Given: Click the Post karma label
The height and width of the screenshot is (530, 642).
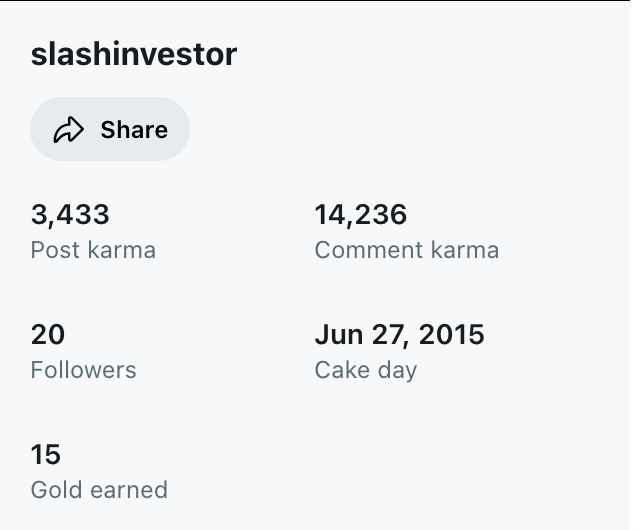Looking at the screenshot, I should click(93, 249).
